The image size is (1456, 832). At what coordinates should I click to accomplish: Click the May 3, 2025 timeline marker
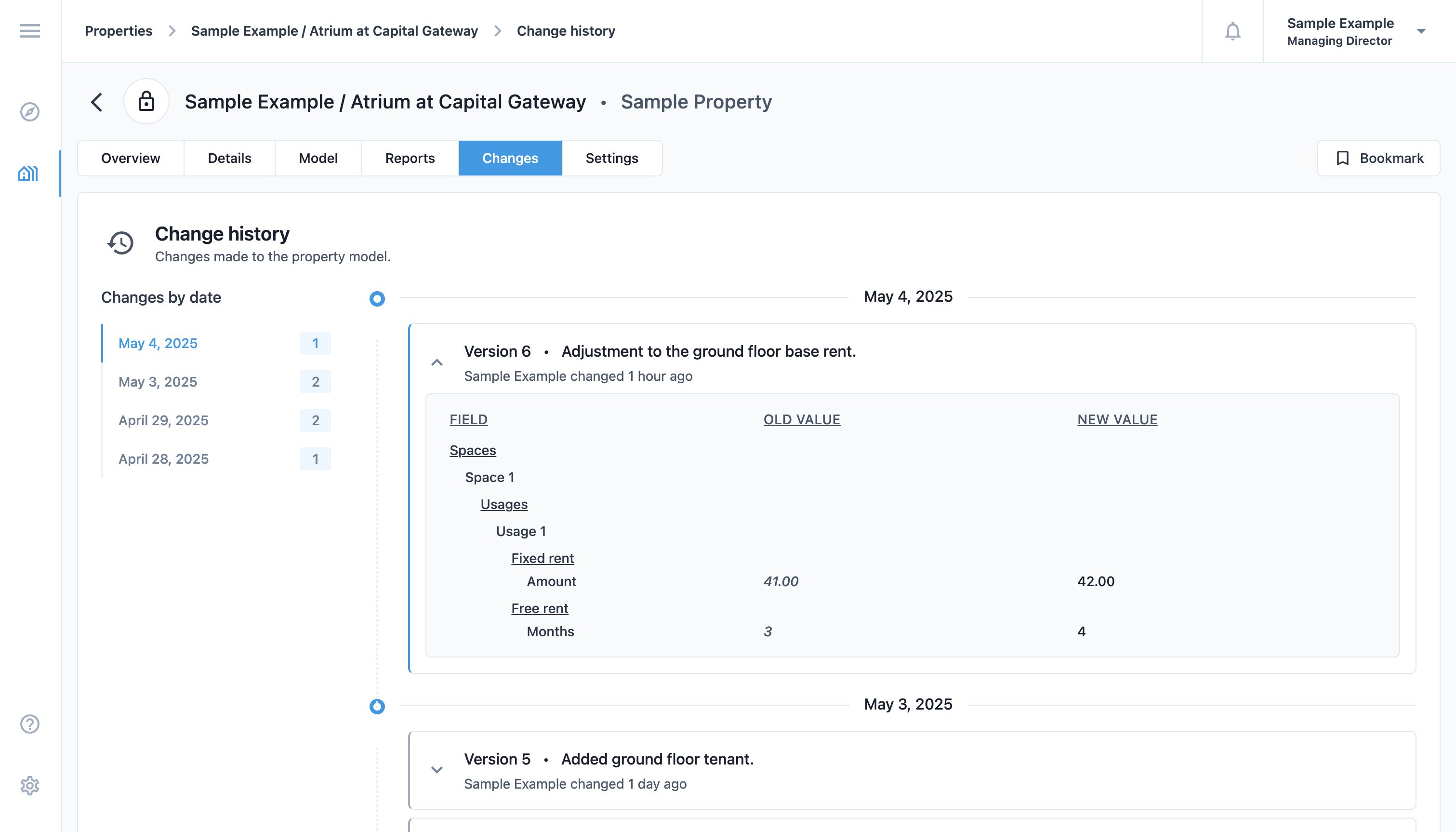(377, 706)
